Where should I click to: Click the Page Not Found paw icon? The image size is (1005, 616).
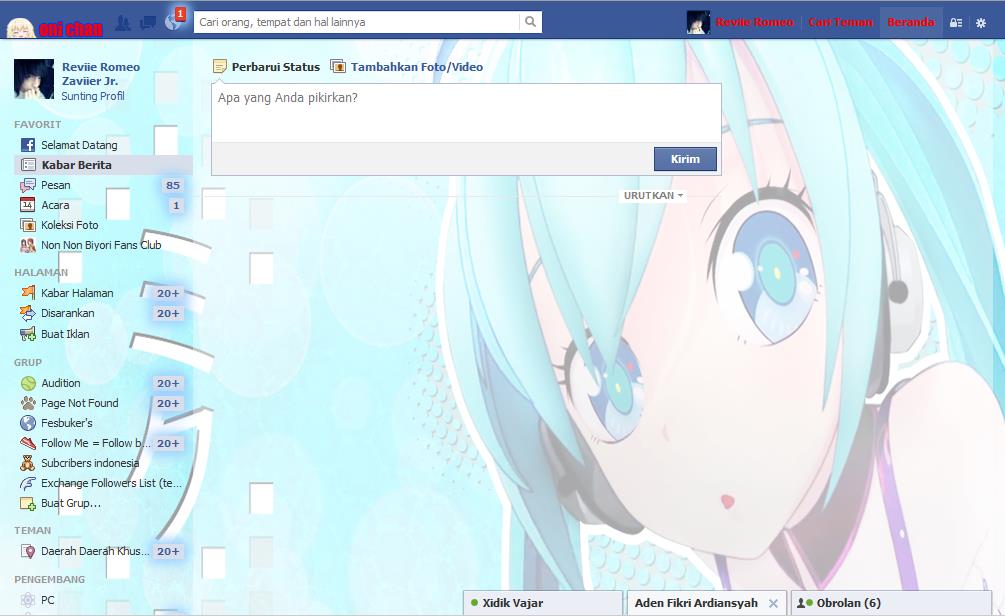(28, 403)
